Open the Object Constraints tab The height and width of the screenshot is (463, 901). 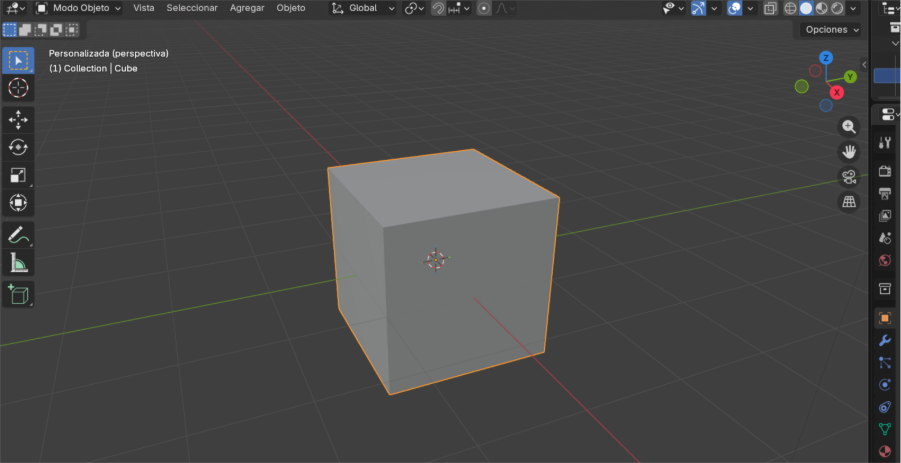885,407
